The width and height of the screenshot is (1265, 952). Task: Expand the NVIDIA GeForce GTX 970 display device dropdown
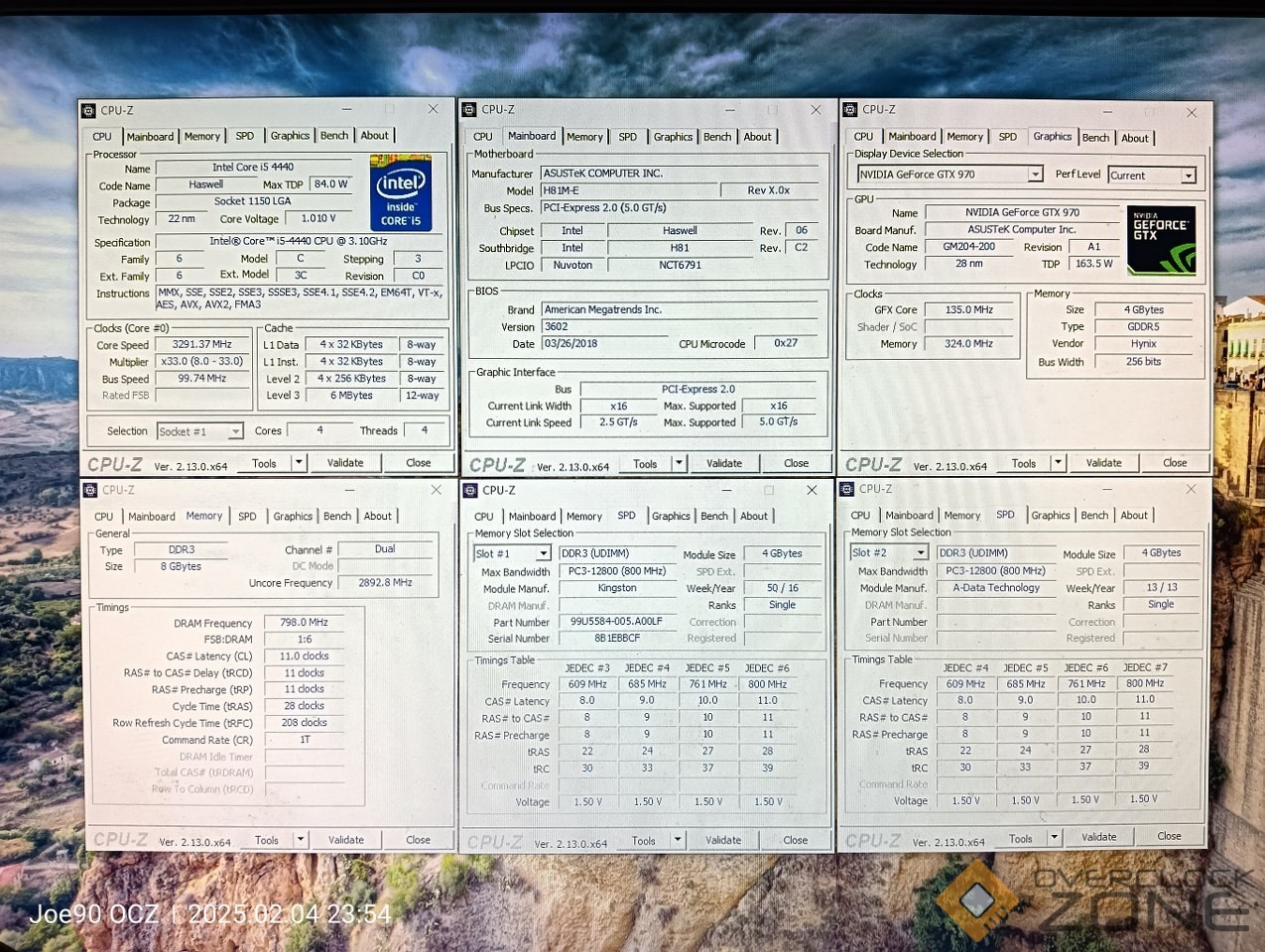(1035, 175)
